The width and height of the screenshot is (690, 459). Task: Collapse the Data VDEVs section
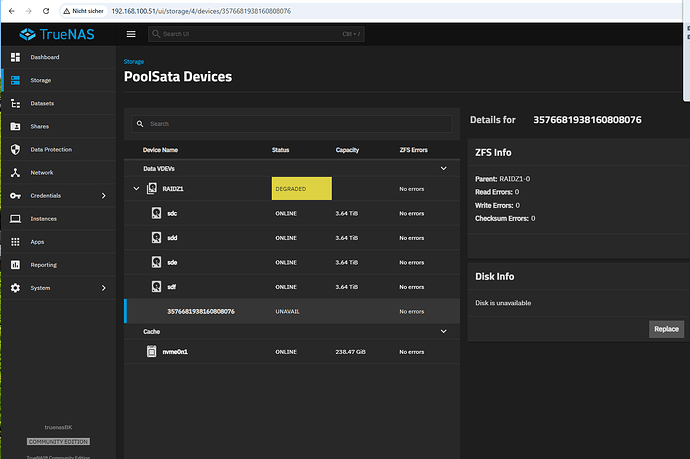point(444,168)
